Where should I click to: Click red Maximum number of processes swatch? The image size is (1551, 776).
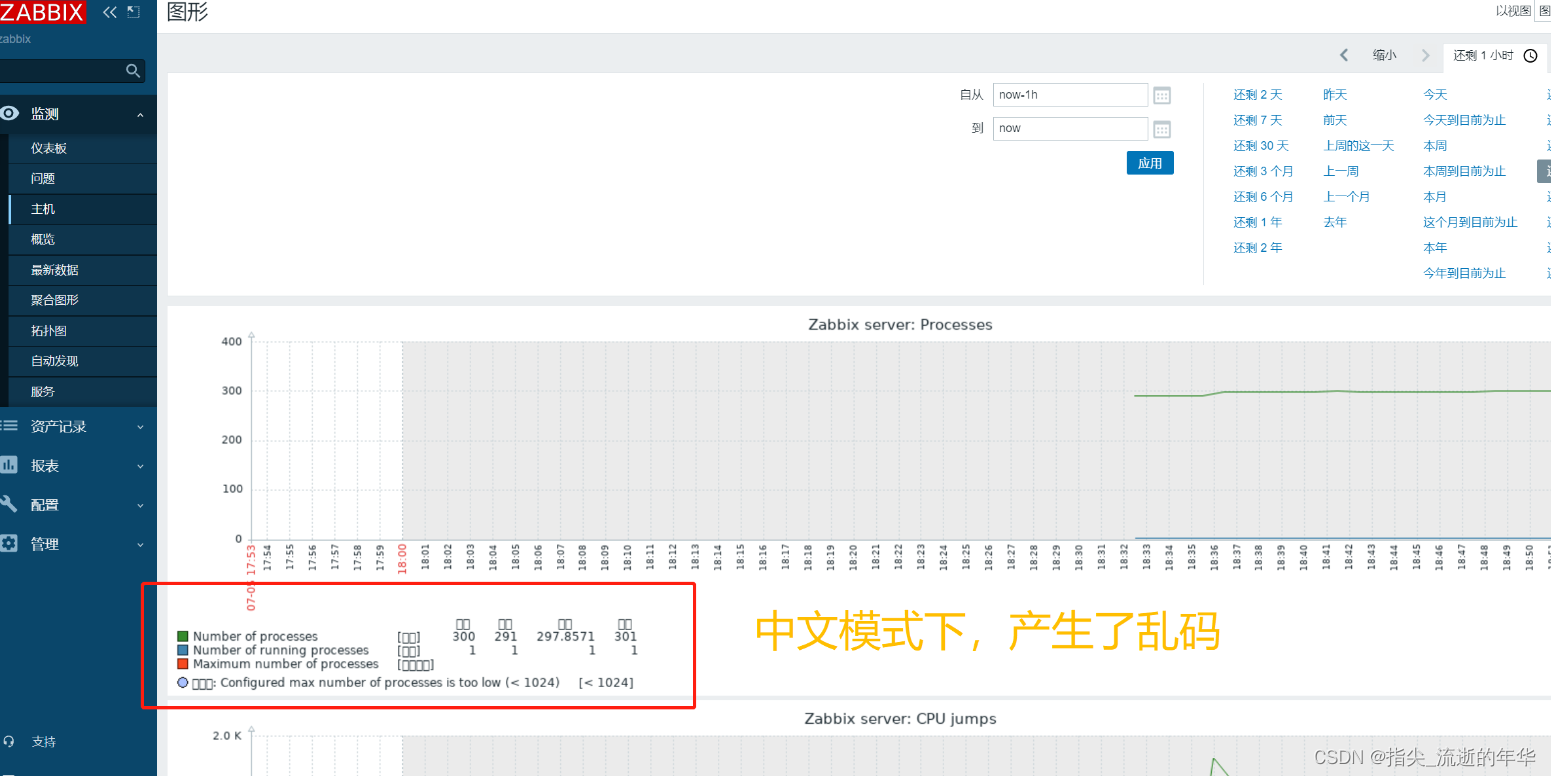183,664
